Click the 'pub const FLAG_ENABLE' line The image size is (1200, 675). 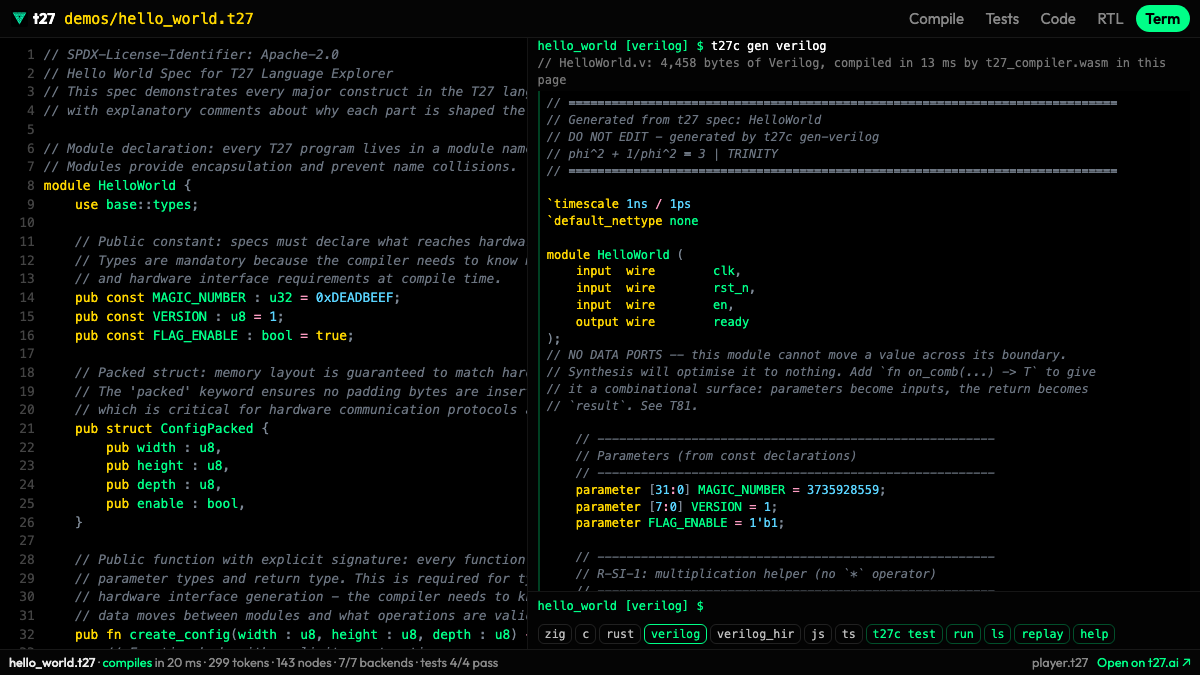[x=214, y=335]
